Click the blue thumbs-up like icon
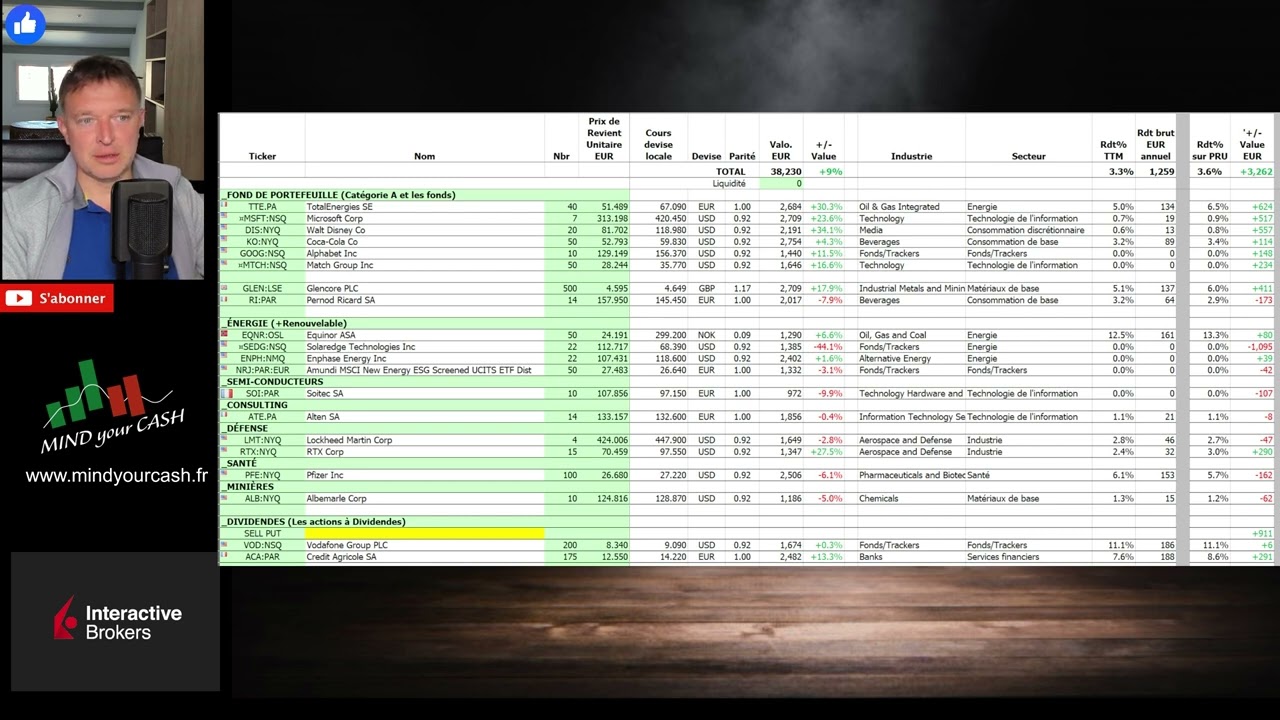Image resolution: width=1280 pixels, height=720 pixels. click(25, 24)
